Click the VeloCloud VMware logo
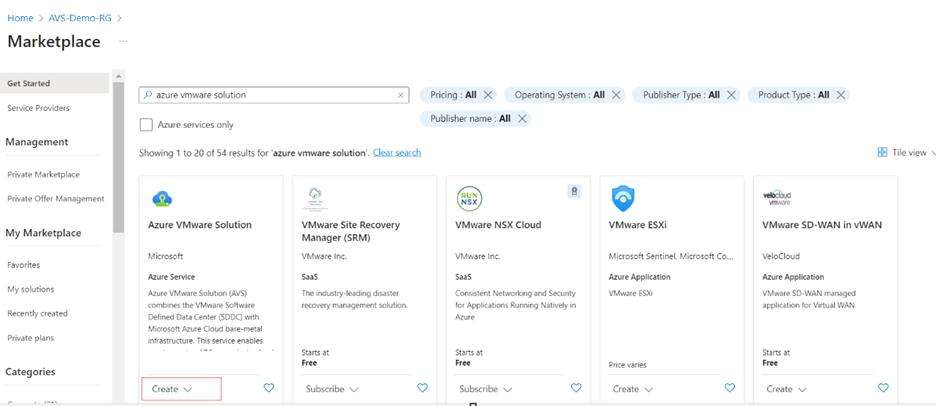 [x=777, y=198]
